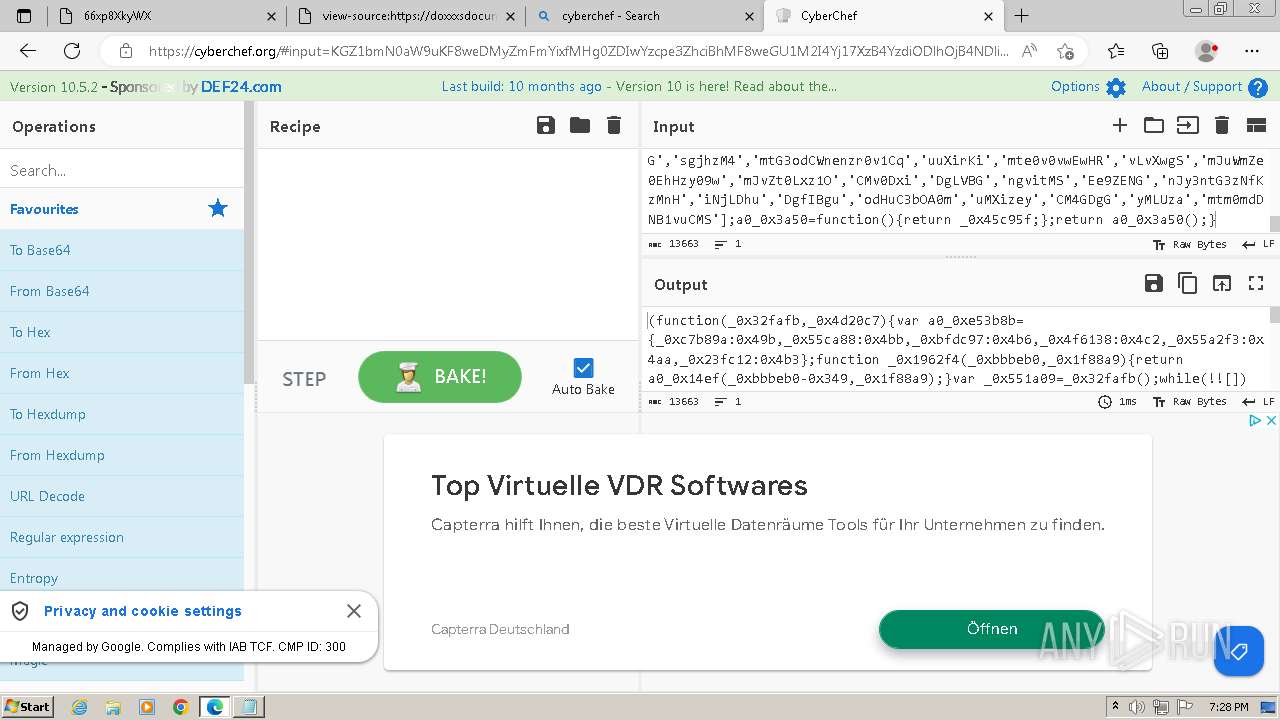
Task: Open folder as input
Action: (1154, 125)
